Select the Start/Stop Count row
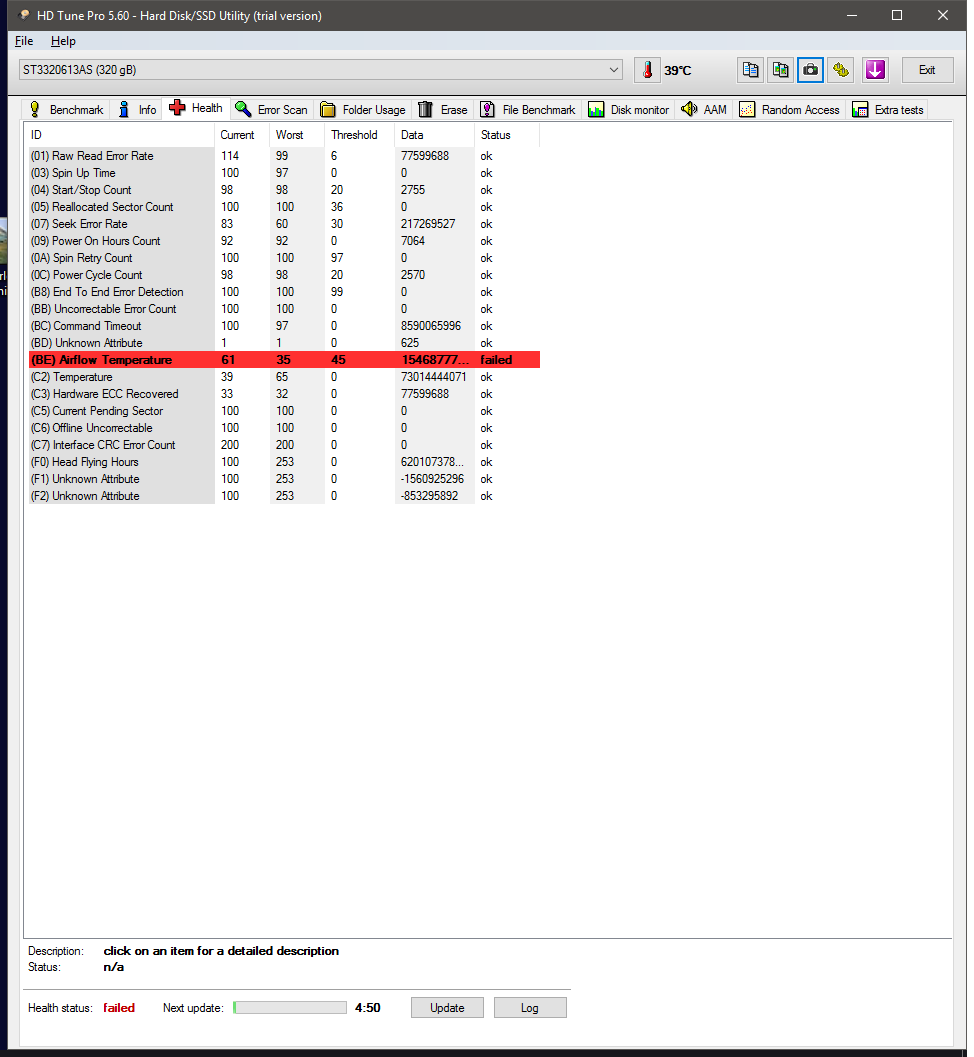Screen dimensions: 974x1057 [x=284, y=190]
